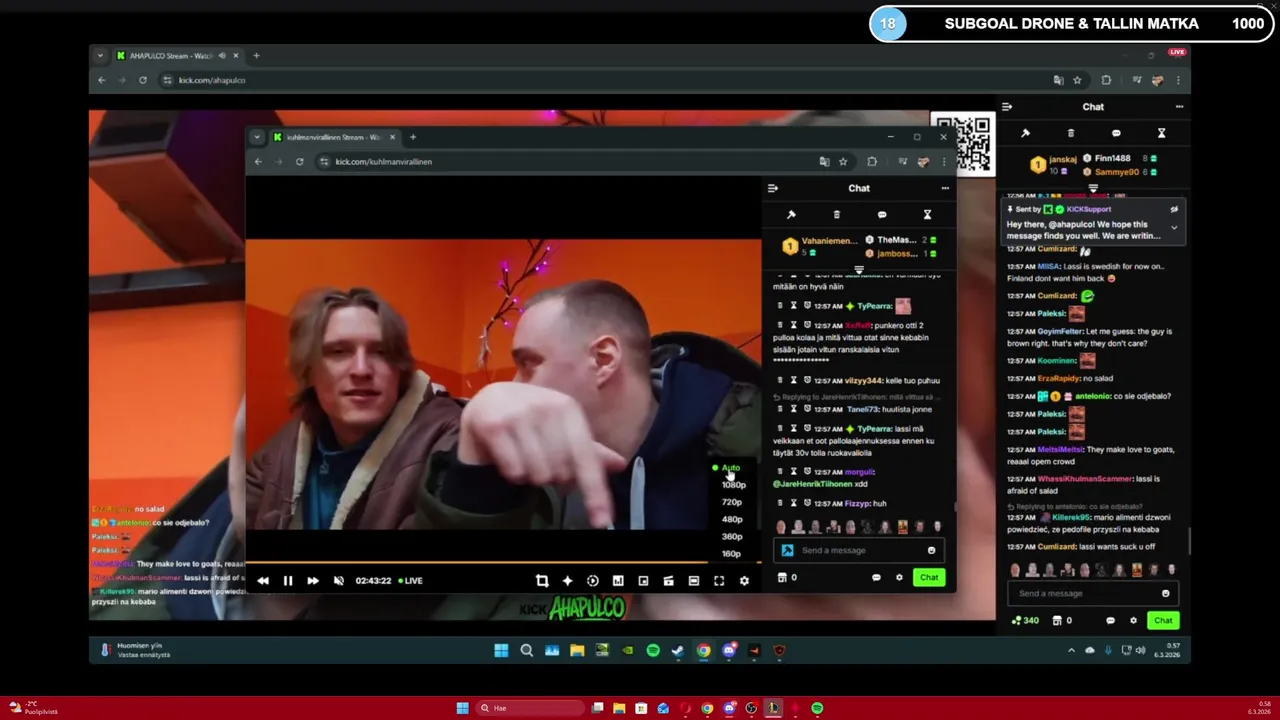1280x720 pixels.
Task: Click the speech bubble icon in inner chat
Action: (x=882, y=214)
